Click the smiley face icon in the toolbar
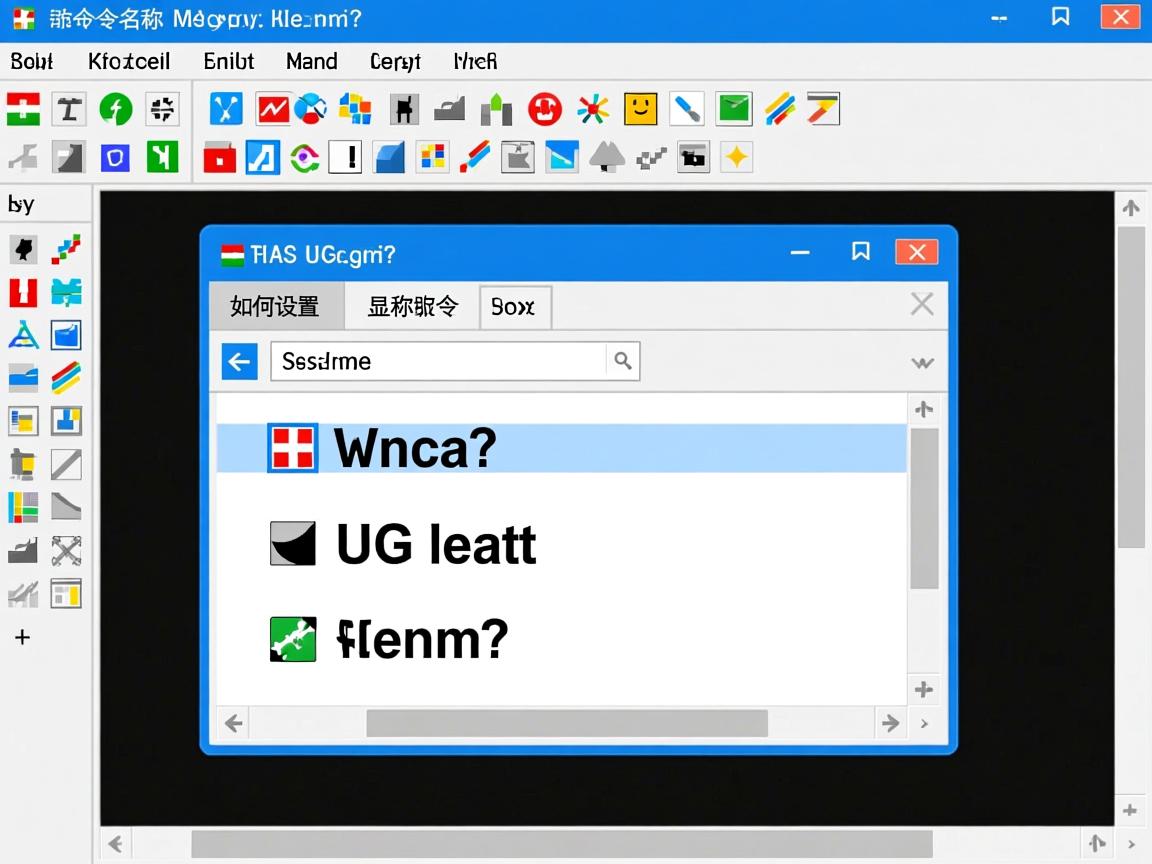This screenshot has width=1152, height=864. tap(640, 109)
